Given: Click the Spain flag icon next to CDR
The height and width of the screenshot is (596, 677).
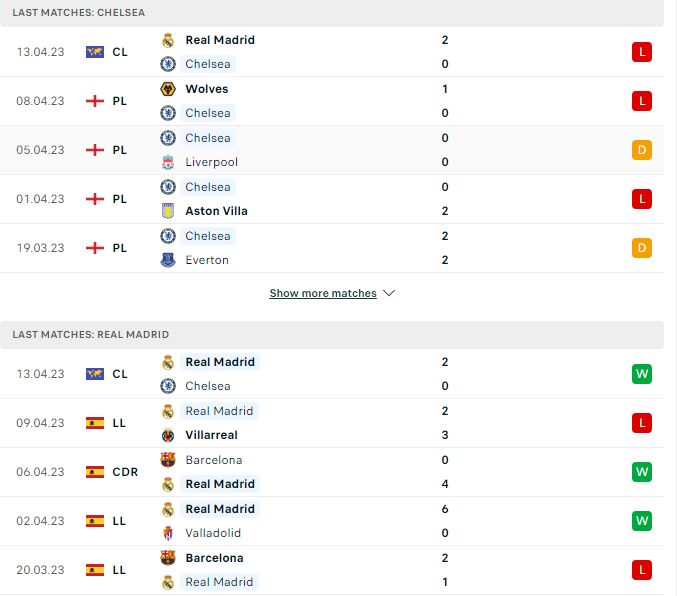Looking at the screenshot, I should pos(95,472).
